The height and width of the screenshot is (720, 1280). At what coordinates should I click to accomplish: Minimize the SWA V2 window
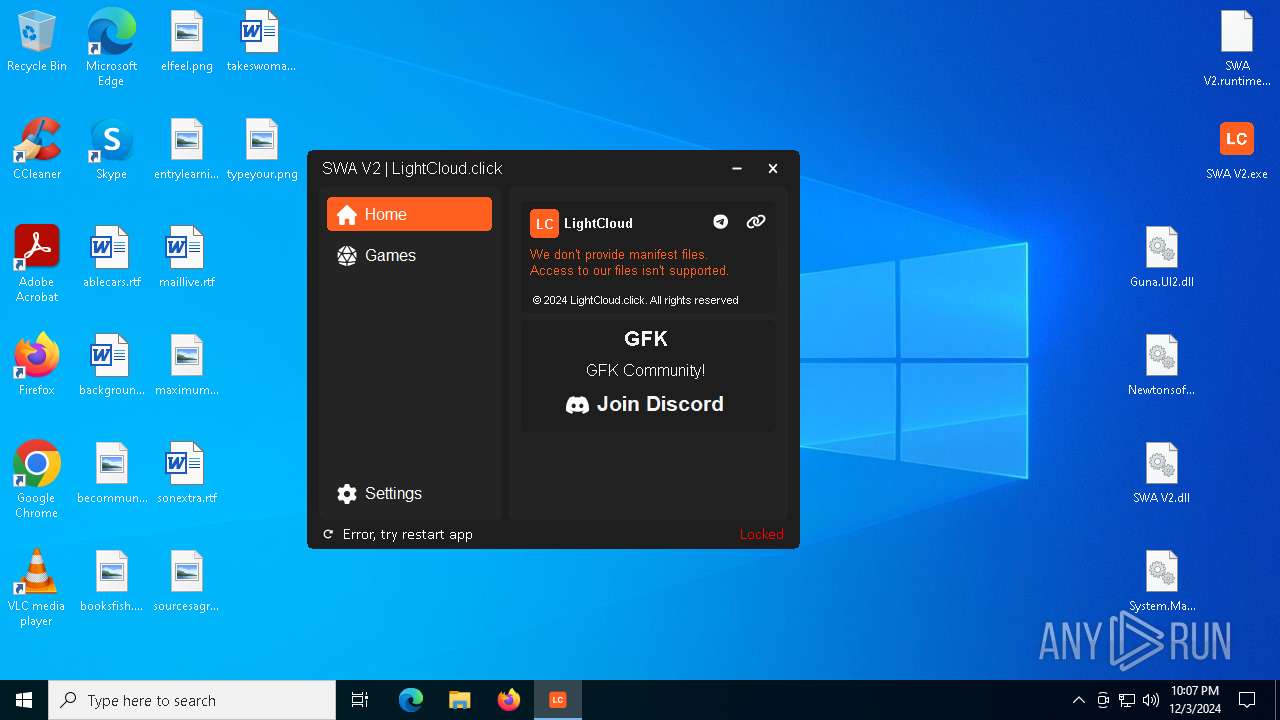pos(737,168)
